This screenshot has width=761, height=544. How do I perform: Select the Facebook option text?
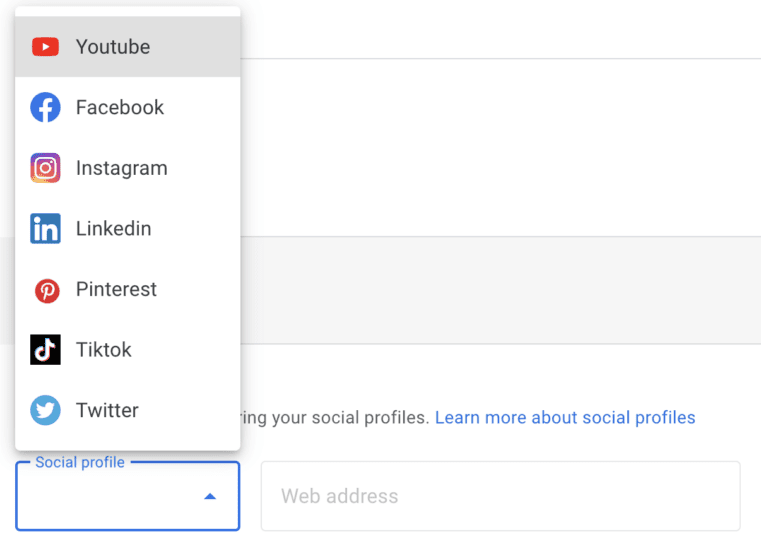coord(120,107)
